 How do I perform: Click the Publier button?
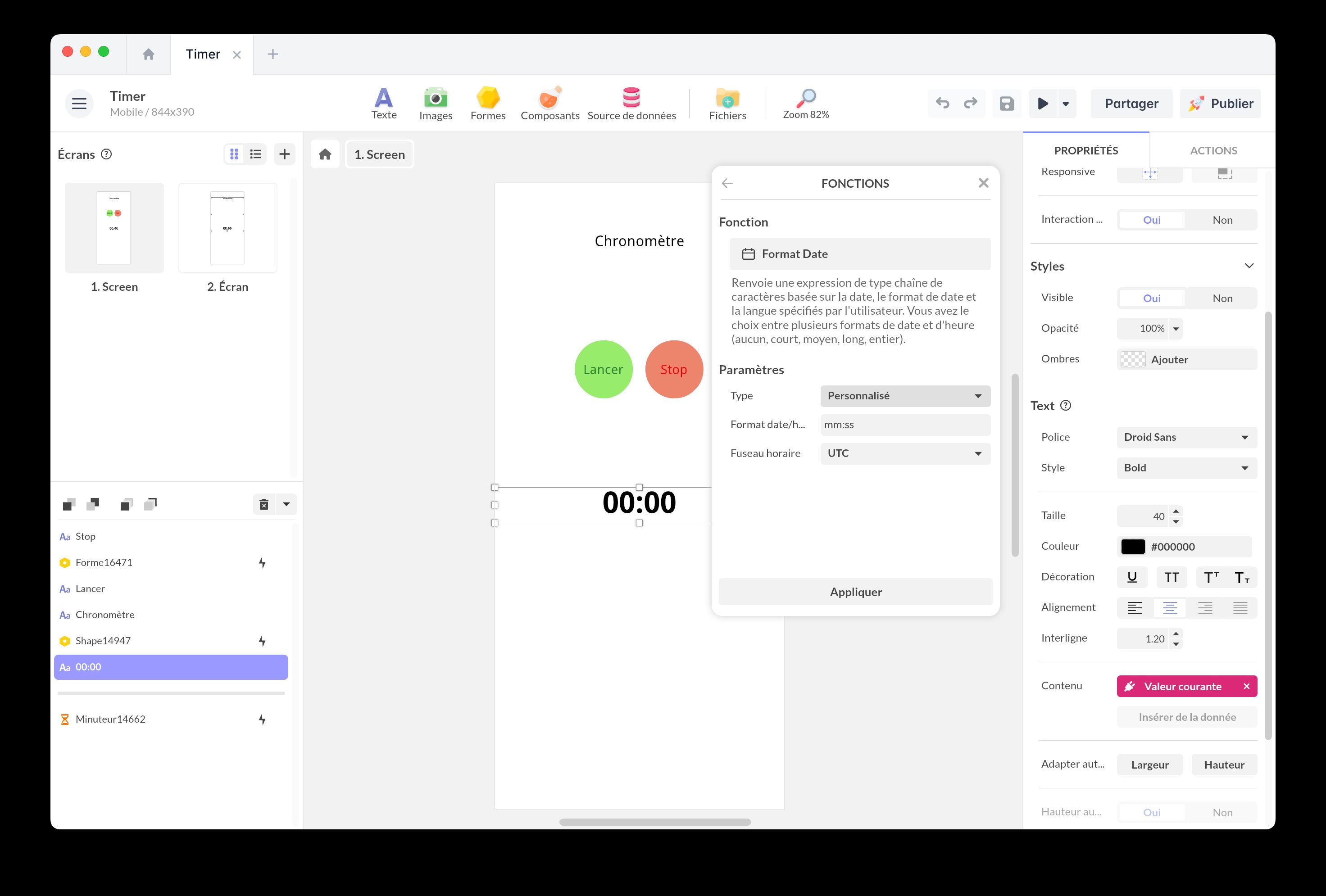point(1221,104)
